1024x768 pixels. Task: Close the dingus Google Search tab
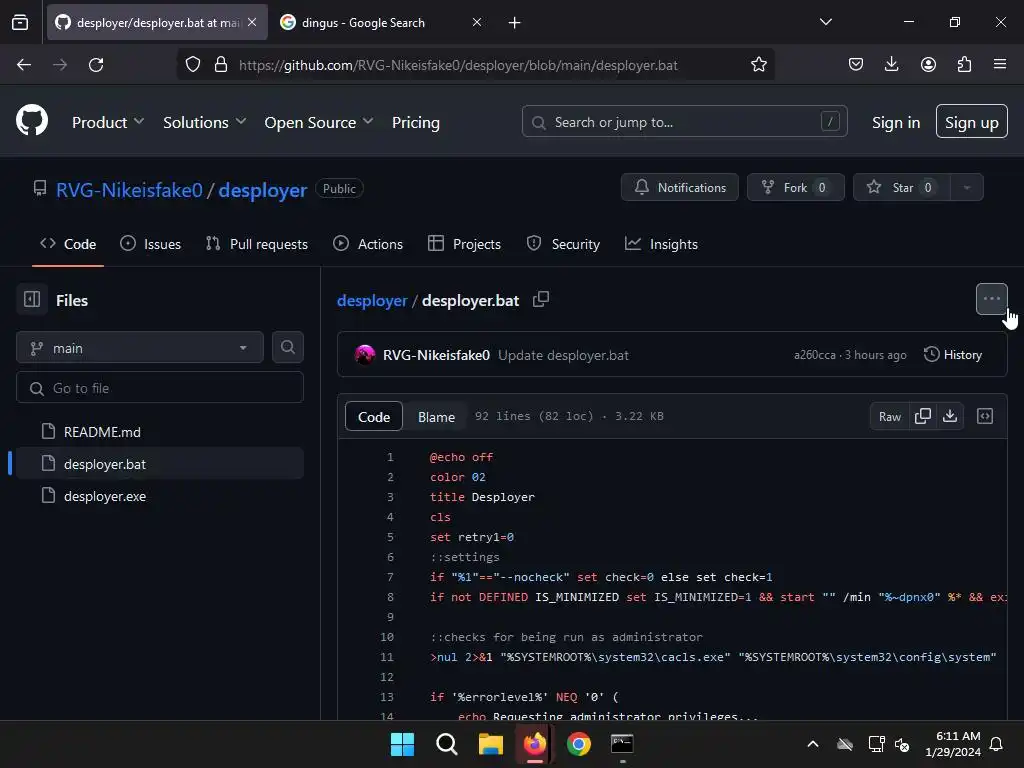coord(477,22)
